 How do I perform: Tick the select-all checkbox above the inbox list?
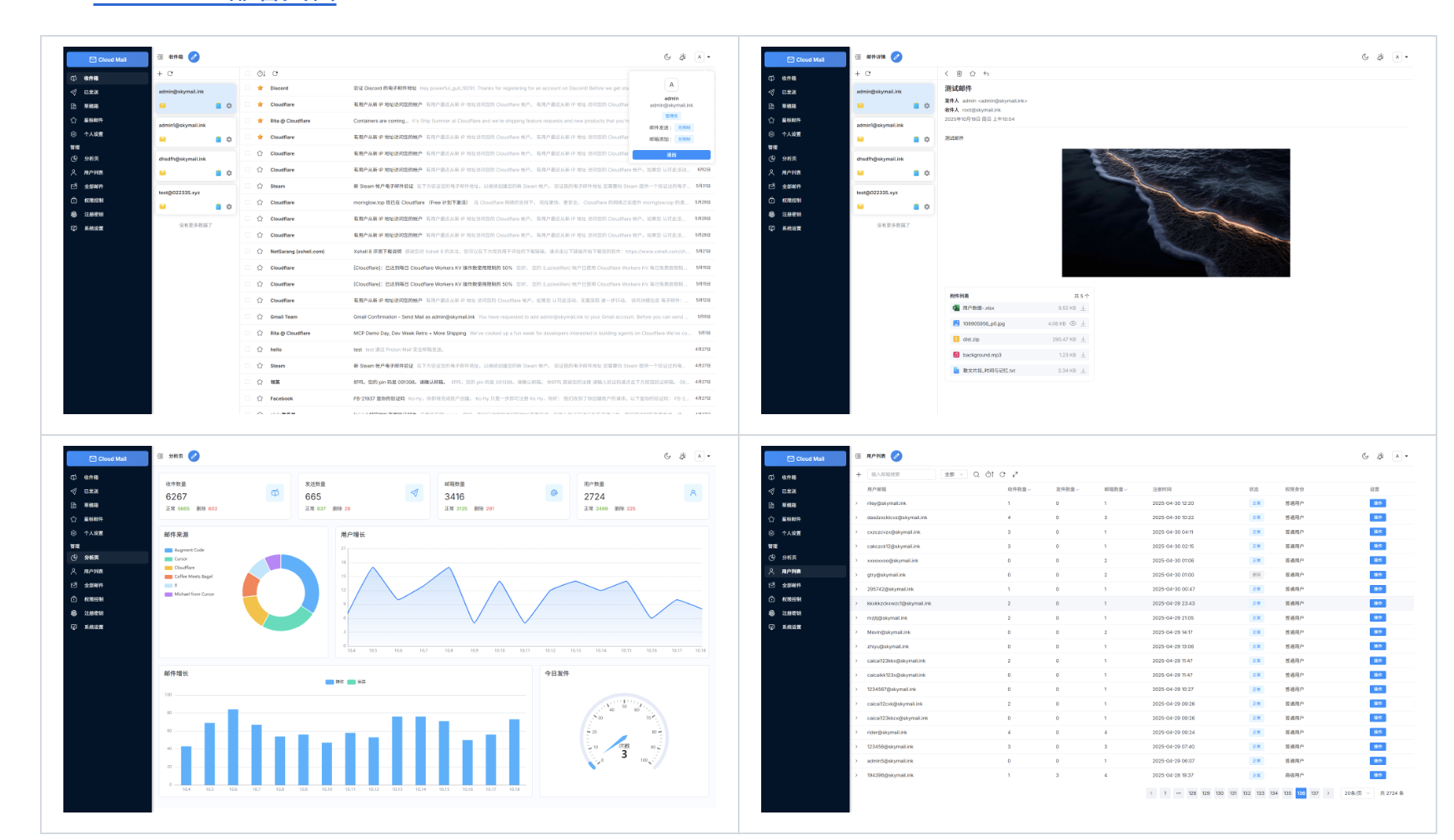(248, 73)
